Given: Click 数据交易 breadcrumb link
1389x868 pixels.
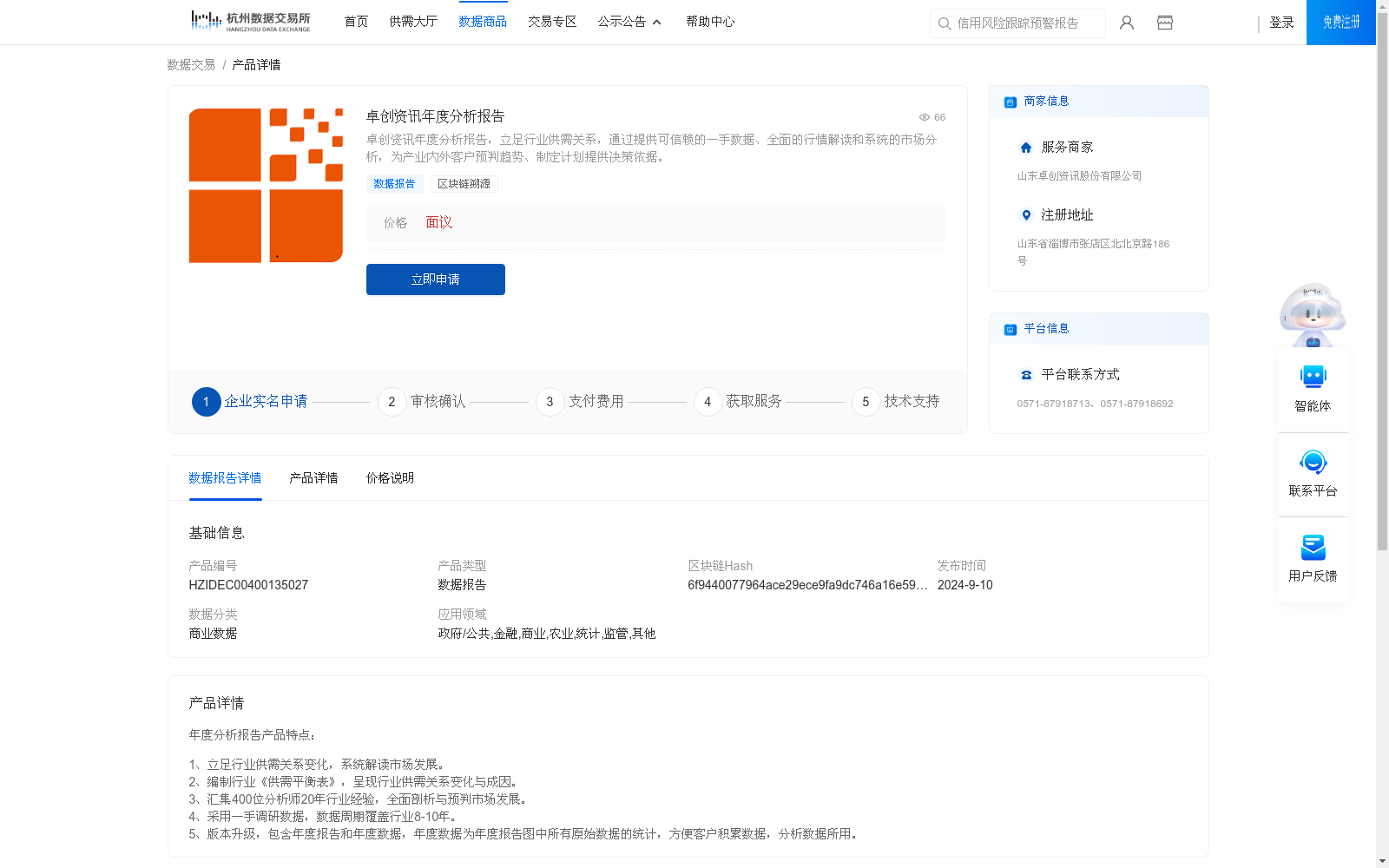Looking at the screenshot, I should 191,65.
